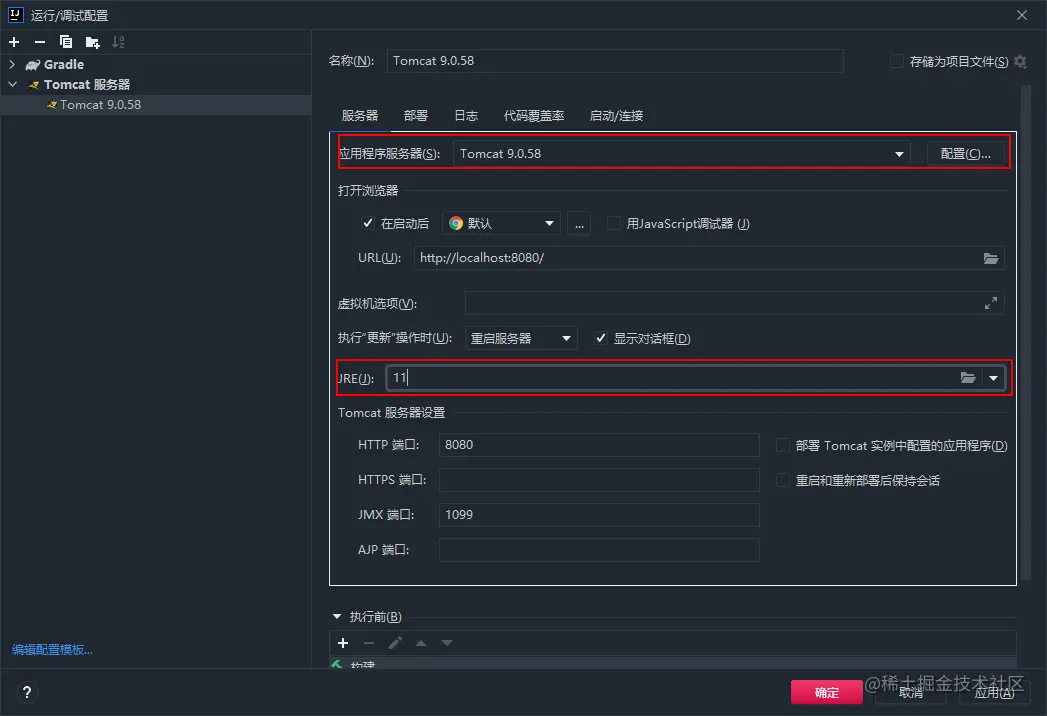Remove before-launch task minus icon
The height and width of the screenshot is (716, 1047).
[369, 643]
